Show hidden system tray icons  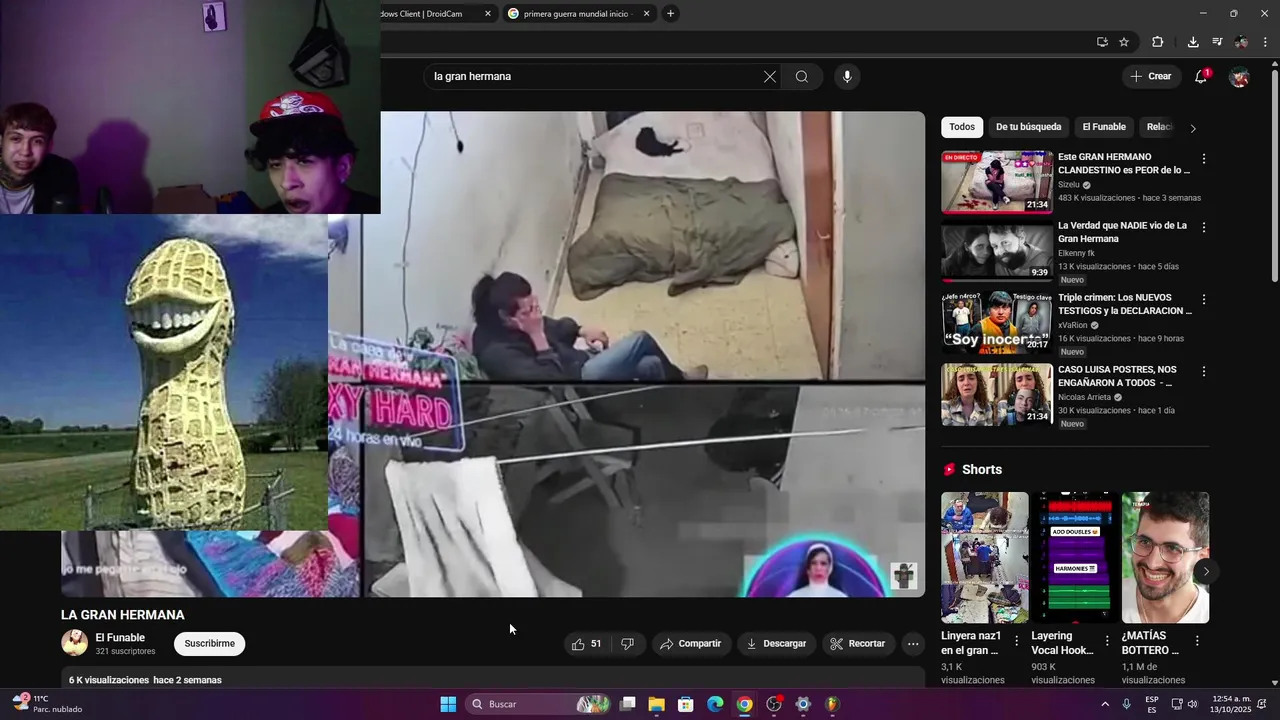[1105, 704]
